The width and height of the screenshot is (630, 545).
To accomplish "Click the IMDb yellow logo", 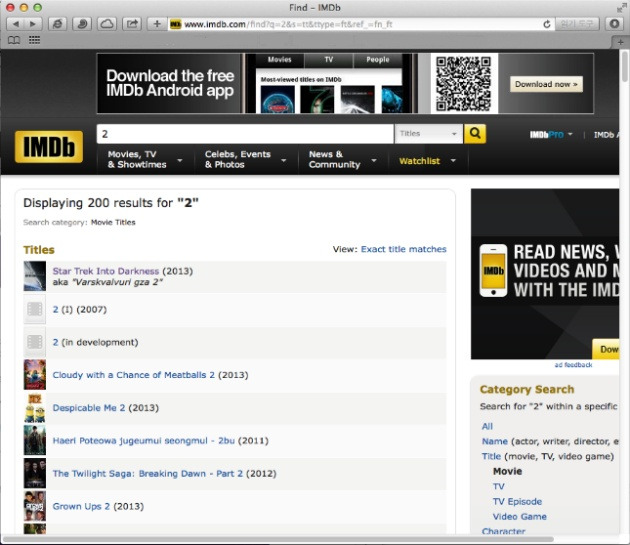I will point(49,147).
